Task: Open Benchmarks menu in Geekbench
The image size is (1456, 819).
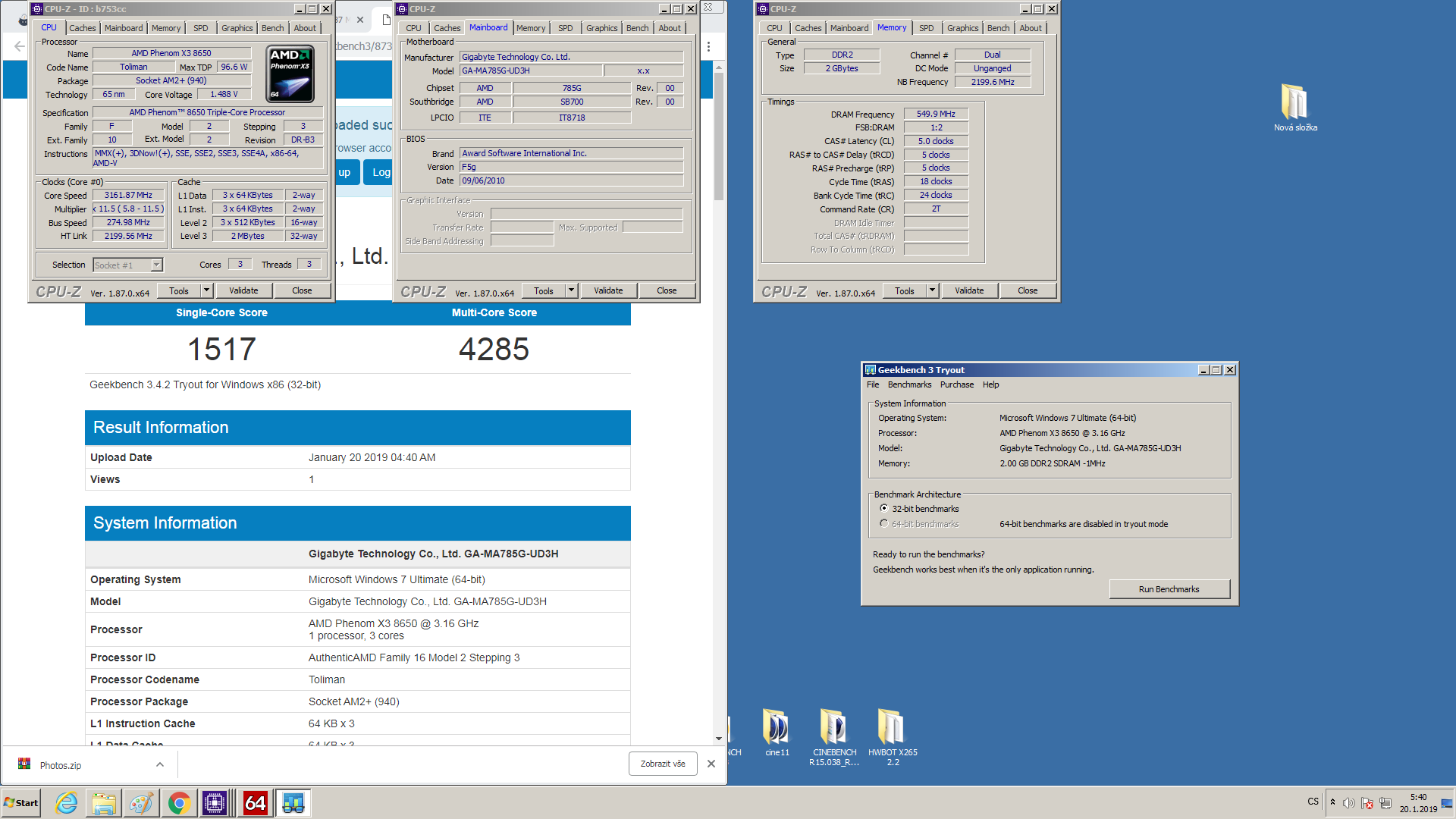Action: click(x=909, y=384)
